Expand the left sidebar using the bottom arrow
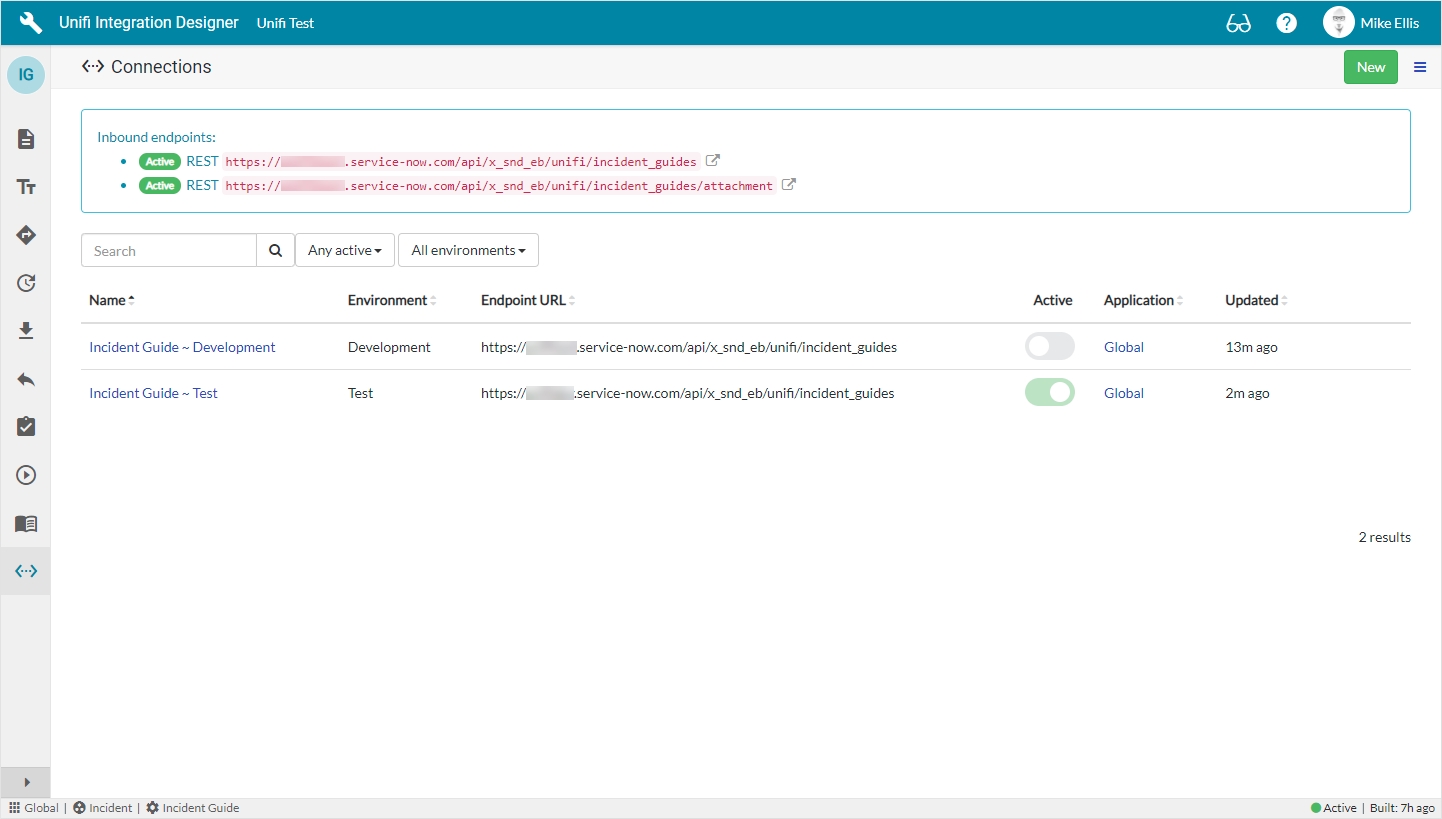This screenshot has width=1442, height=819. click(x=26, y=782)
